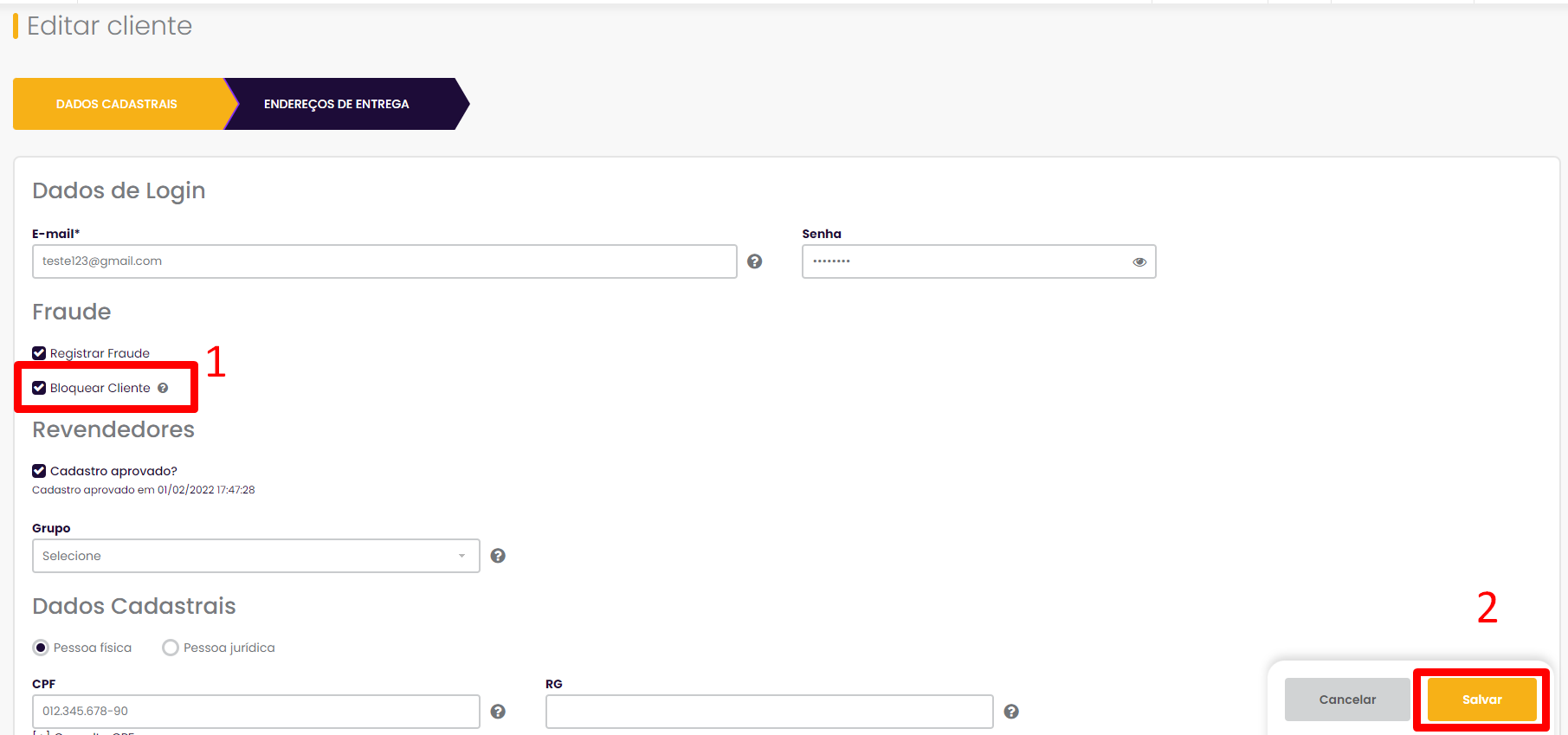Select the Pessoa jurídica radio button
1568x735 pixels.
171,648
